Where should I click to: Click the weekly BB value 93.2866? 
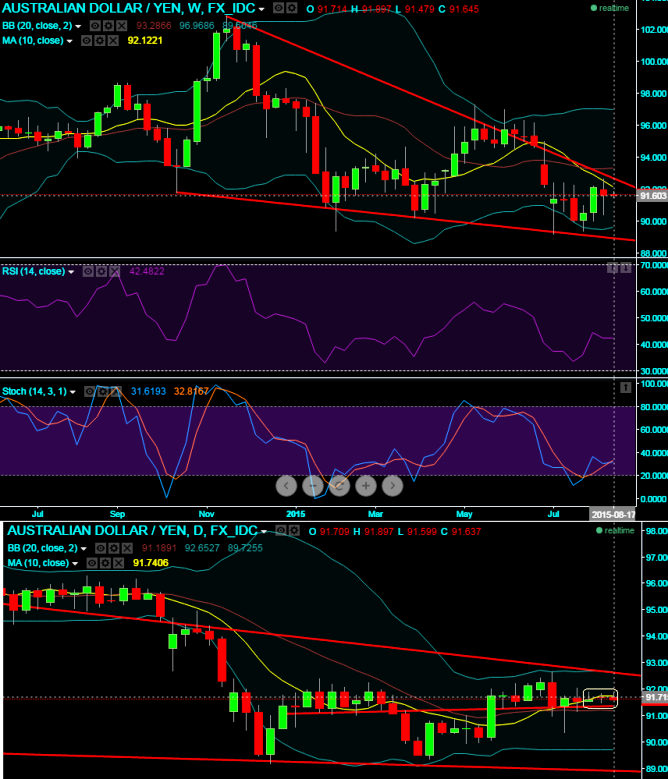[x=153, y=26]
